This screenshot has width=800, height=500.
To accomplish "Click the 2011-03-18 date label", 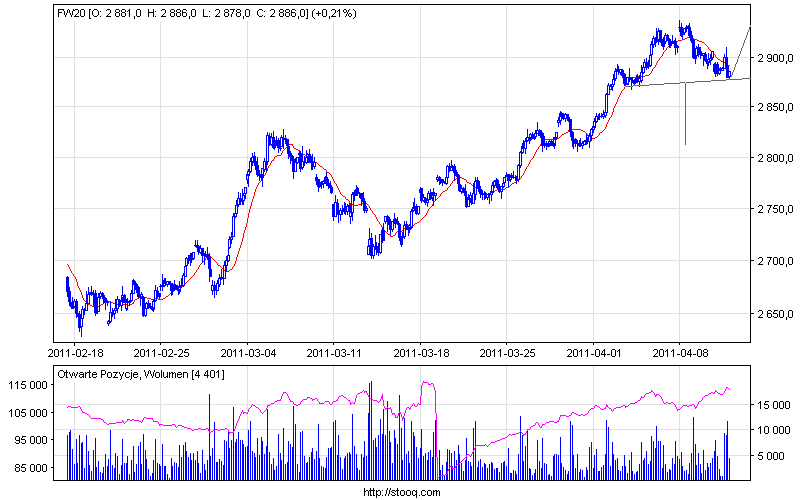I will pyautogui.click(x=421, y=353).
